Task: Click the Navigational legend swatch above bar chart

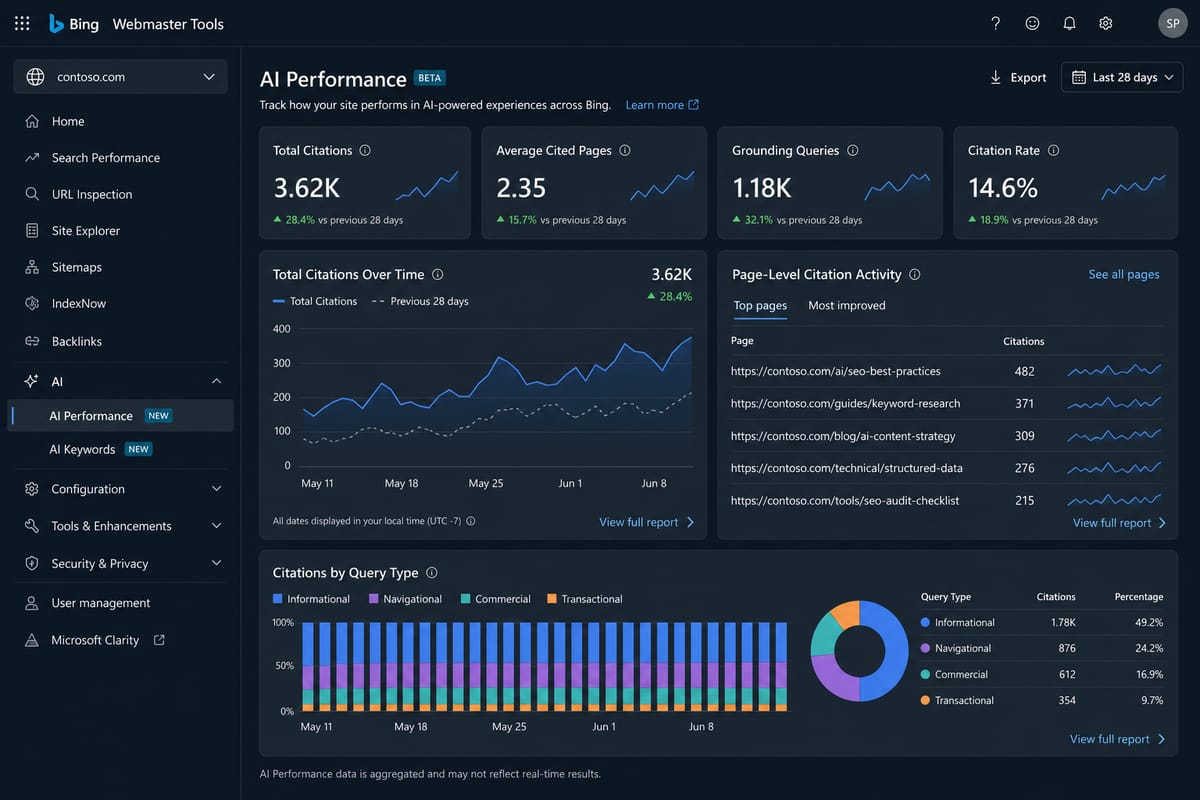Action: (x=374, y=599)
